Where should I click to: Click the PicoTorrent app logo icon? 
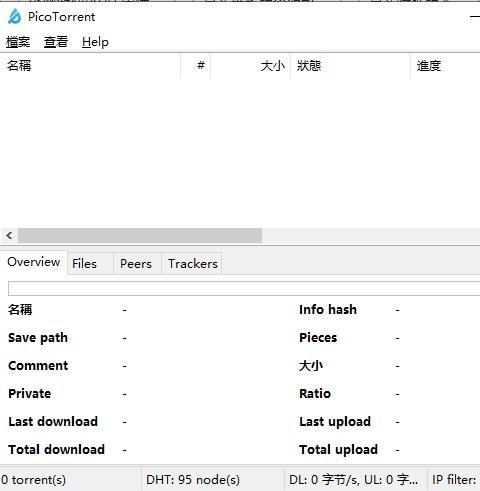(14, 16)
